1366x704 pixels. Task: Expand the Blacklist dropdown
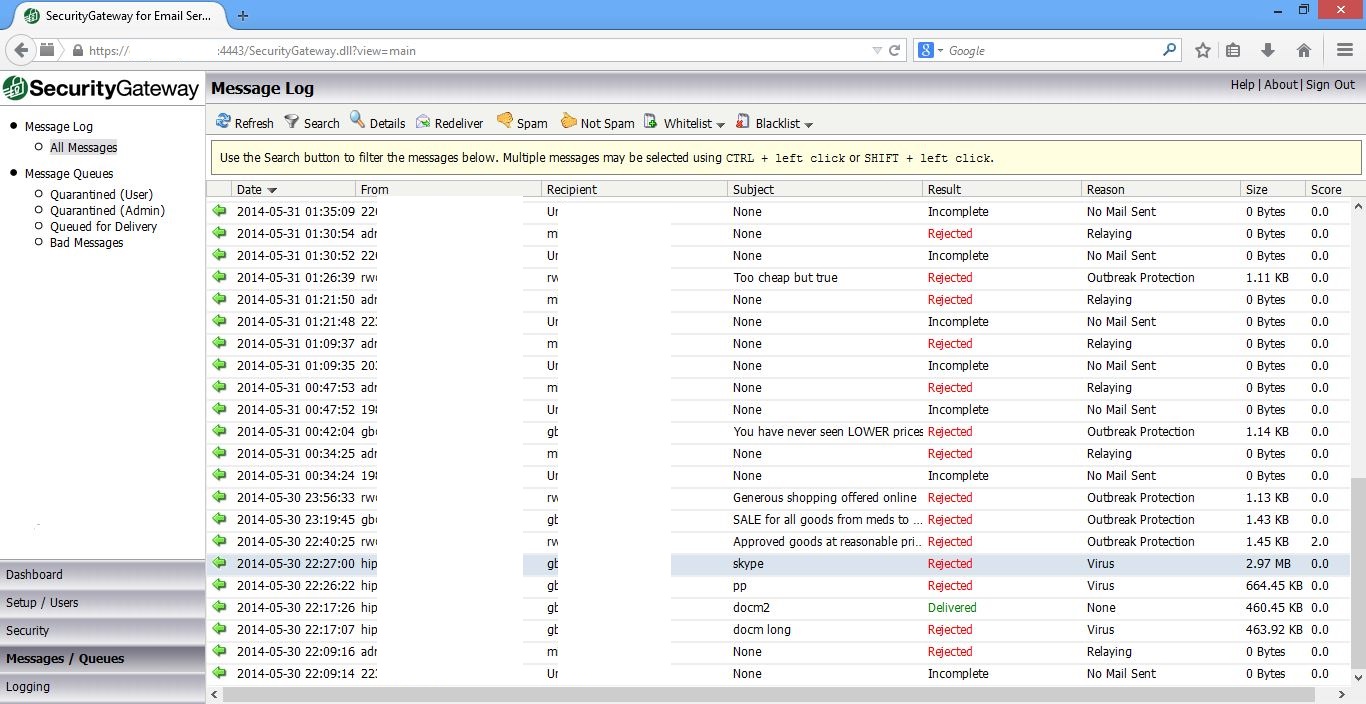click(808, 124)
